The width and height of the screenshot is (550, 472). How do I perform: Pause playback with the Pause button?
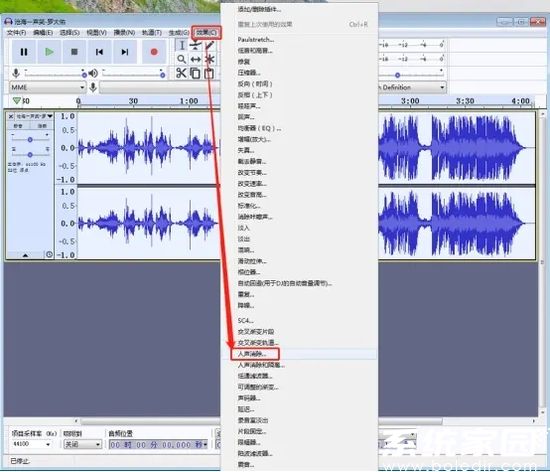[x=24, y=52]
